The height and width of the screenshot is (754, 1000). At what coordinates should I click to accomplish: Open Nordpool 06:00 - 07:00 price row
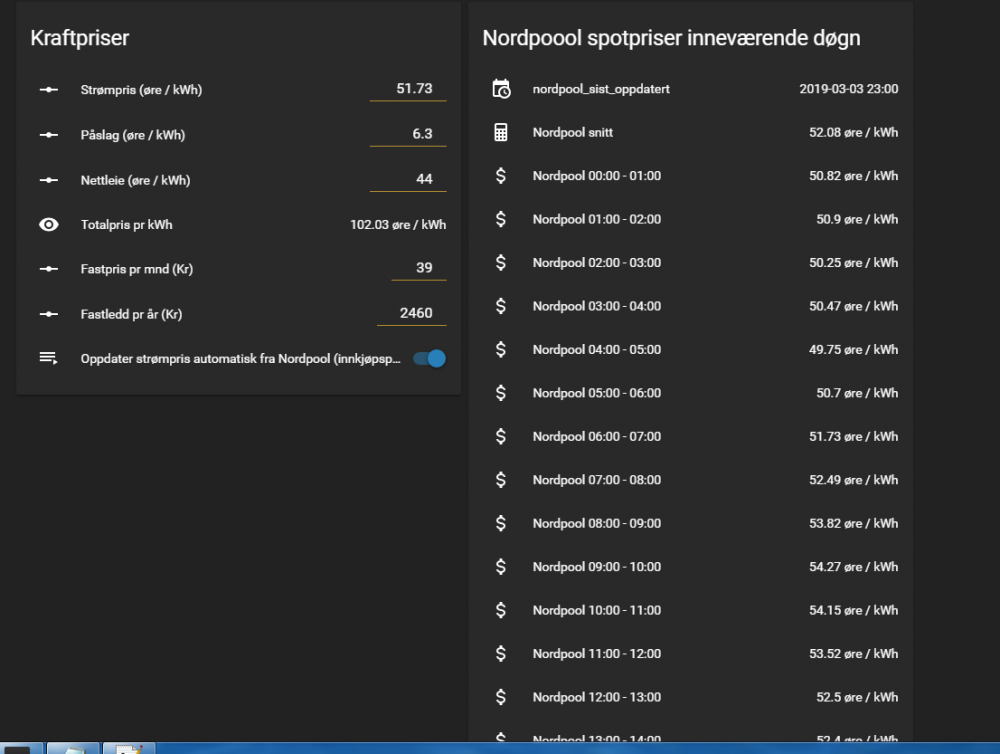pos(596,437)
